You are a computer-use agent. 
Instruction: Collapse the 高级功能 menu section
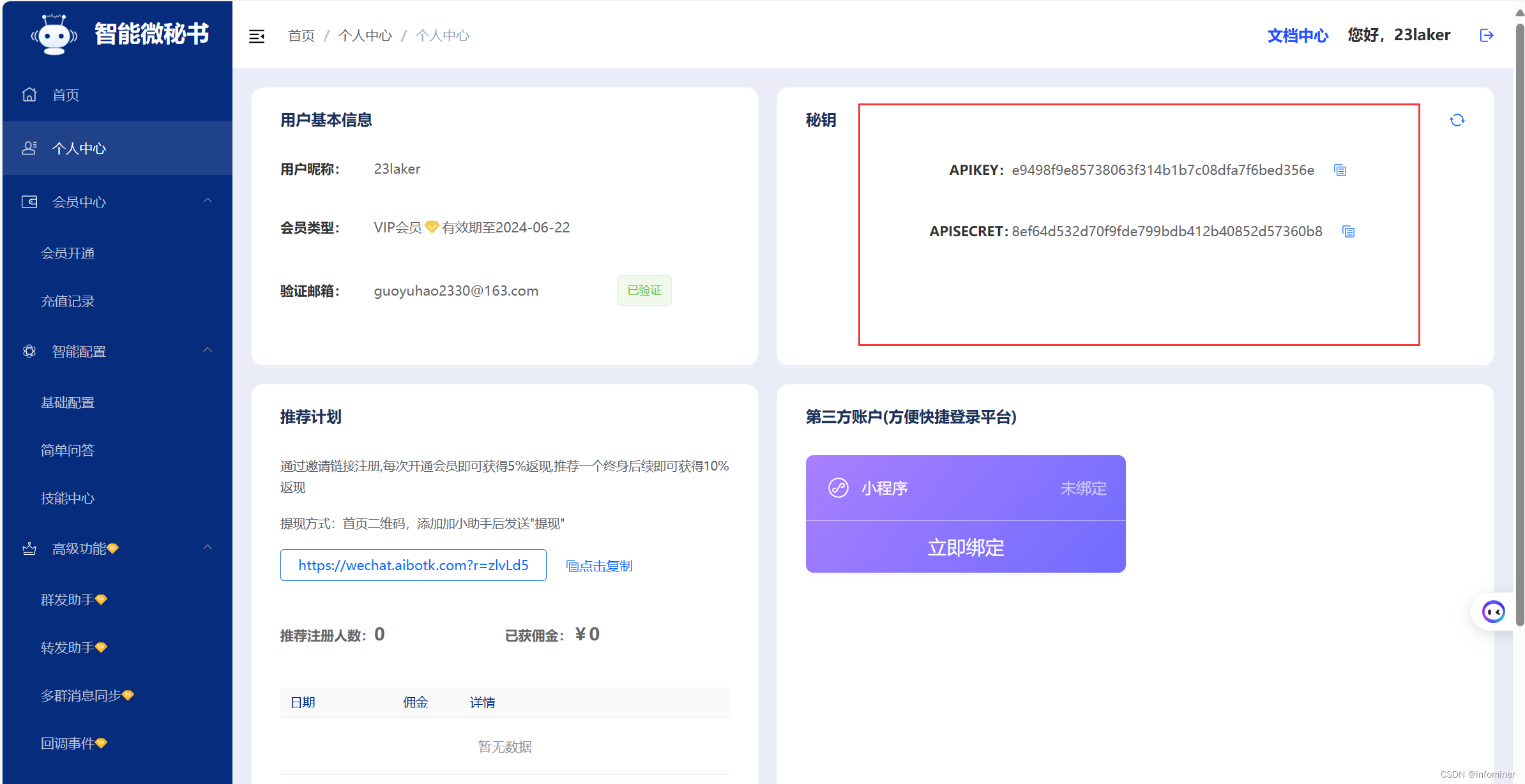click(208, 548)
